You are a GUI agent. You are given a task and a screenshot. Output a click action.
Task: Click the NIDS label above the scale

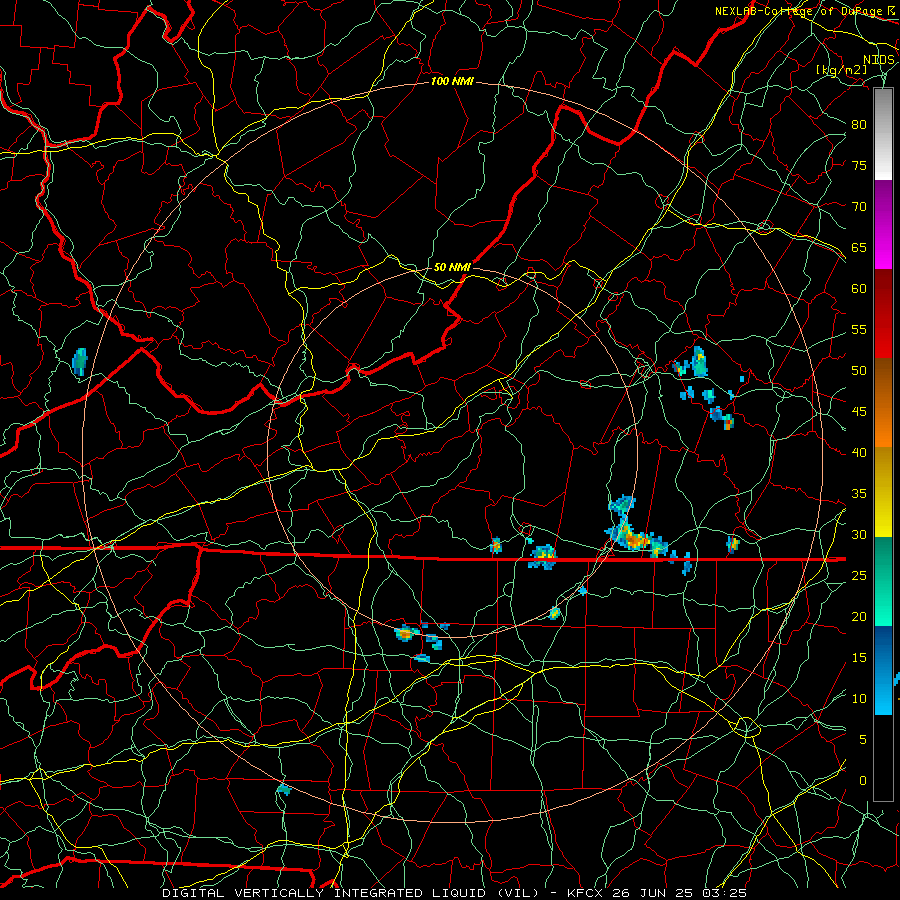(x=879, y=60)
